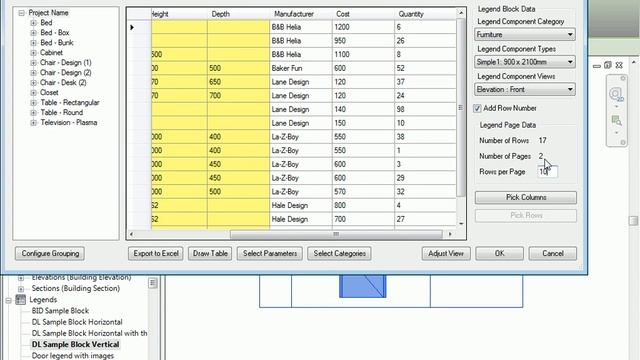
Task: Click Export to Excel button
Action: tap(156, 253)
